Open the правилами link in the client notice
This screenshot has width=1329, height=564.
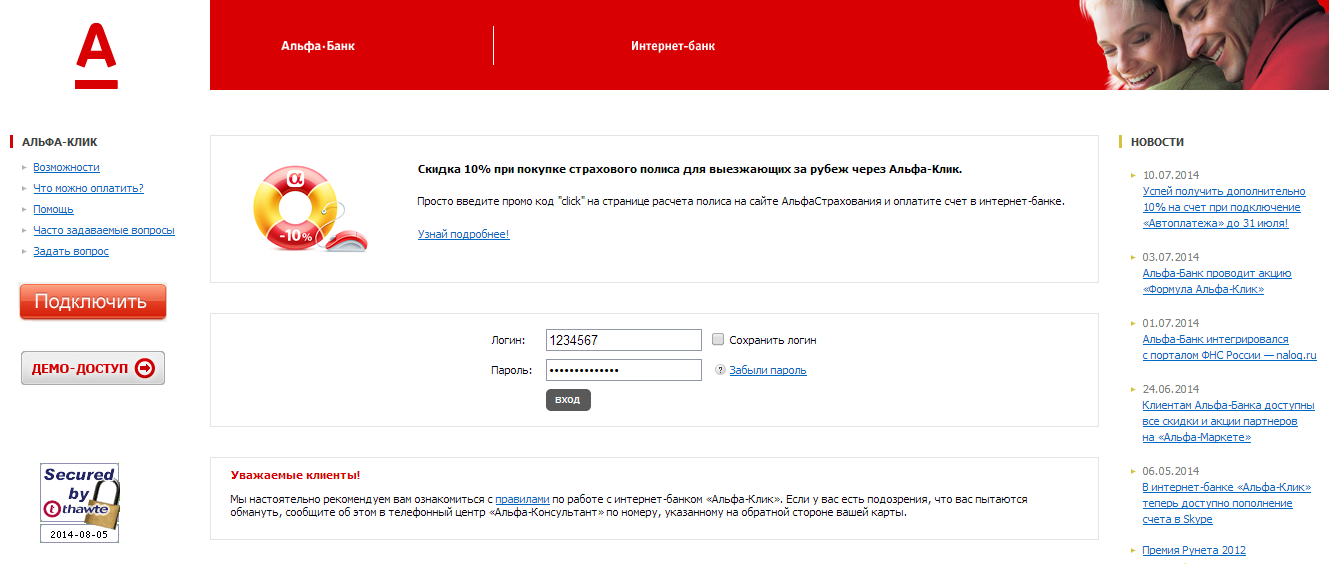[x=522, y=498]
